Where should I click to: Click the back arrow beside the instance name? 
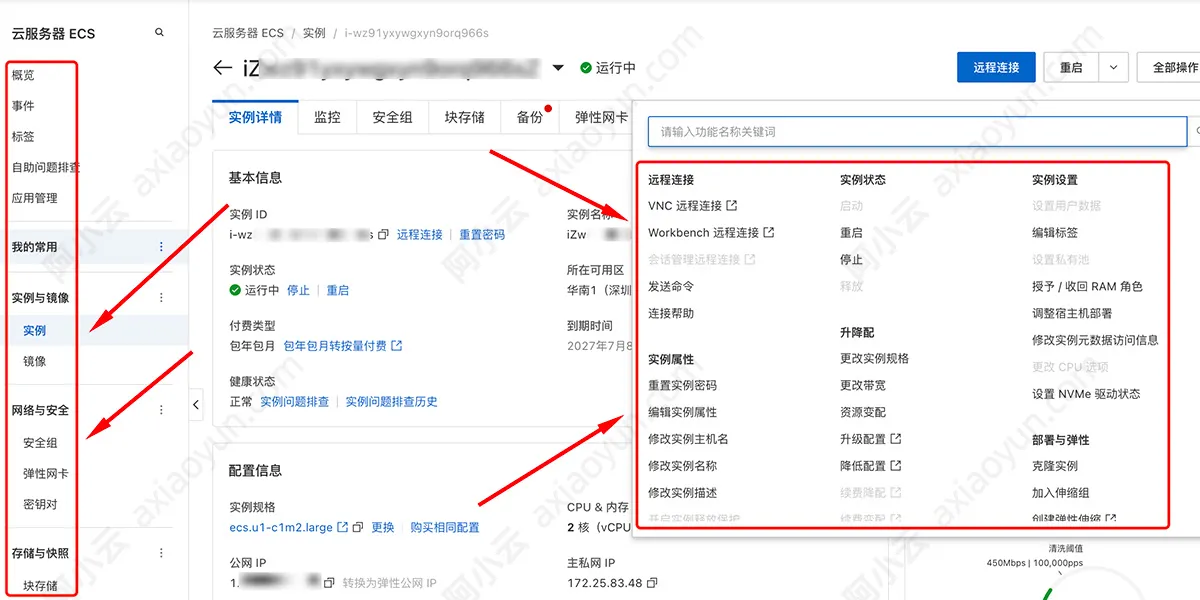click(222, 68)
